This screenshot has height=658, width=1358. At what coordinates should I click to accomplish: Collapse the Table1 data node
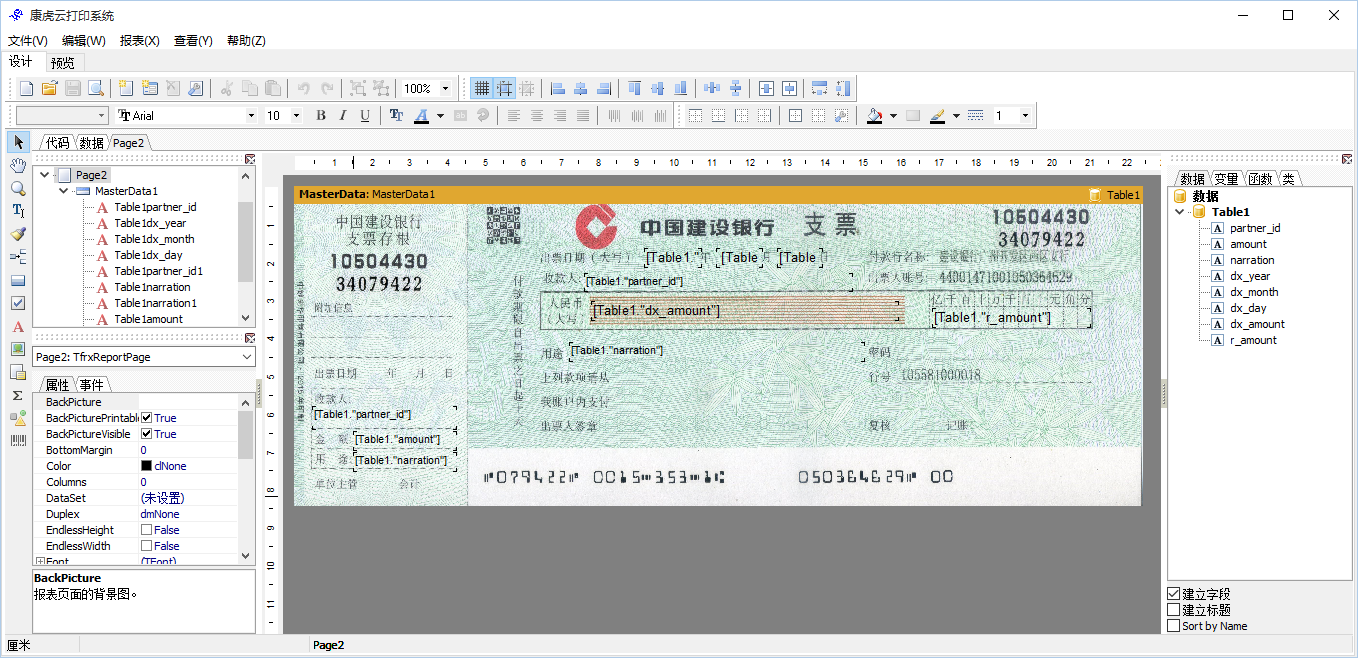point(1180,212)
